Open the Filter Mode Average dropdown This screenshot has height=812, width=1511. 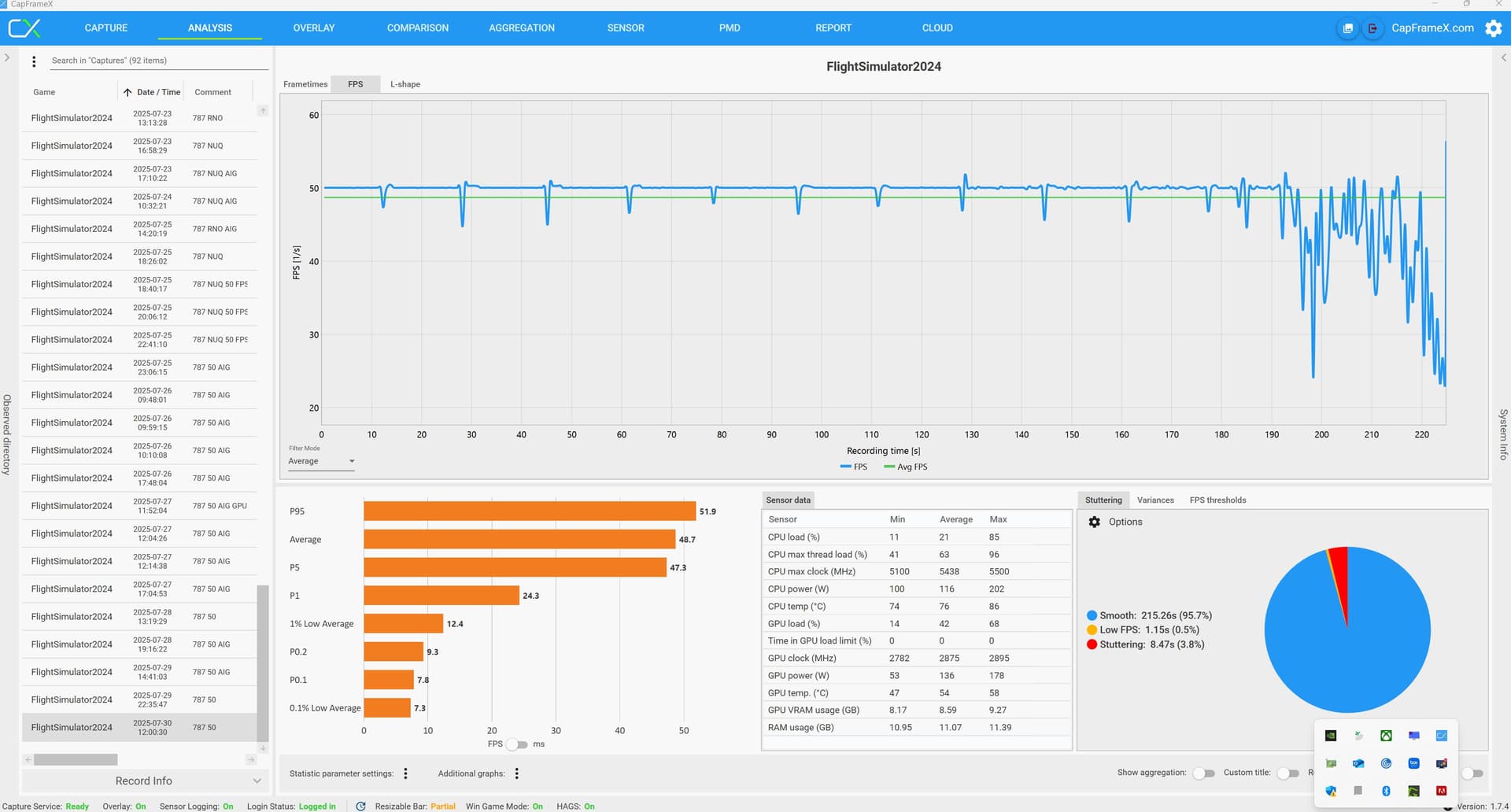click(x=321, y=461)
